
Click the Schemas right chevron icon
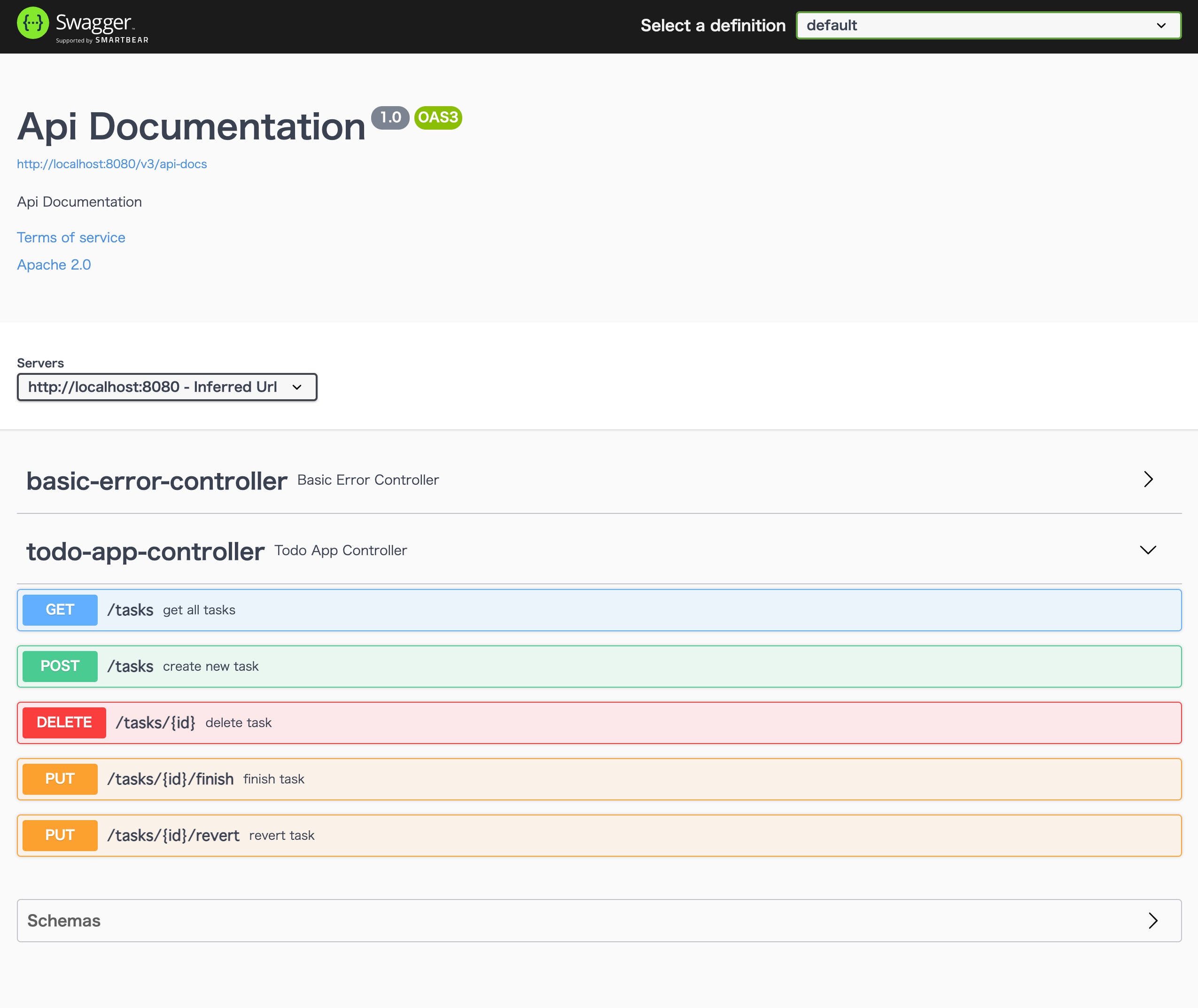point(1153,921)
